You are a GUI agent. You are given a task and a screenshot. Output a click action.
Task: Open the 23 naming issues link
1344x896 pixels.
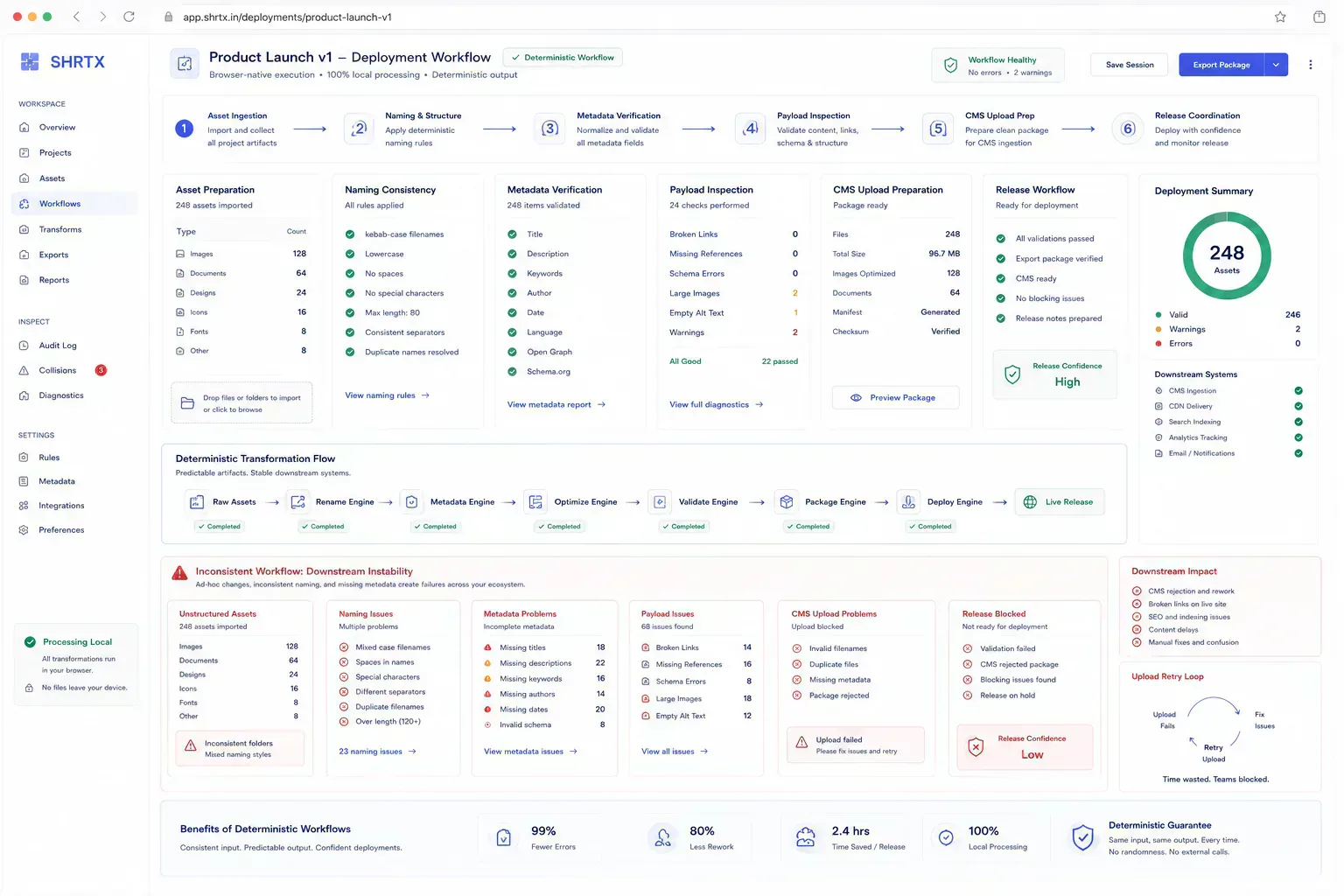point(377,752)
